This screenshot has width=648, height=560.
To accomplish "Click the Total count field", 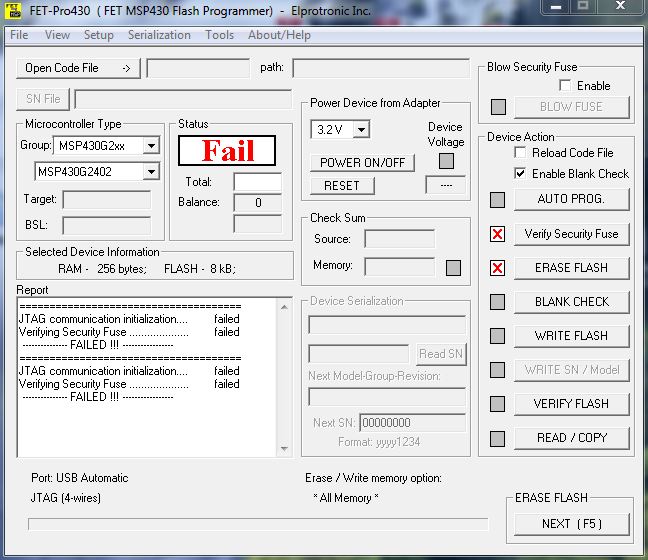I will pyautogui.click(x=257, y=182).
